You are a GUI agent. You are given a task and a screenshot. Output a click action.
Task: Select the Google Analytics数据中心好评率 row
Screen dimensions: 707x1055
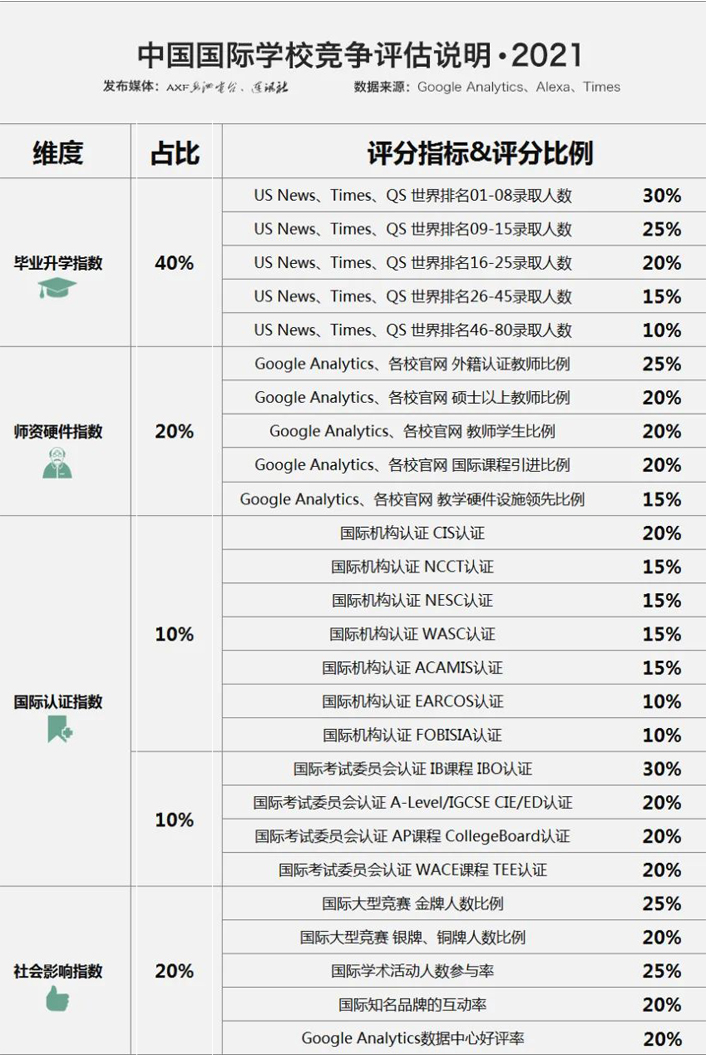[x=412, y=1039]
